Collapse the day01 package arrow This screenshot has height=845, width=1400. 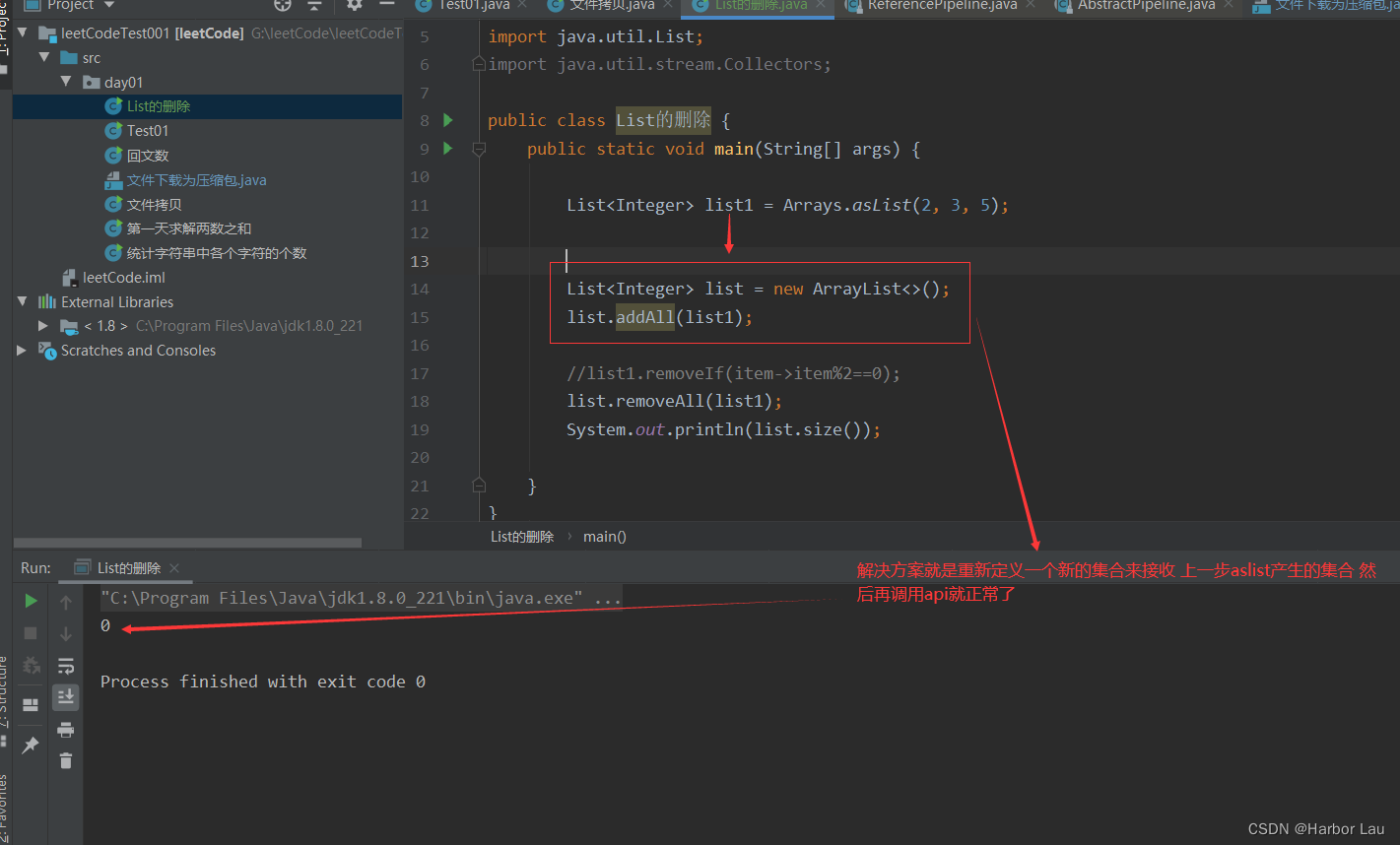click(66, 82)
